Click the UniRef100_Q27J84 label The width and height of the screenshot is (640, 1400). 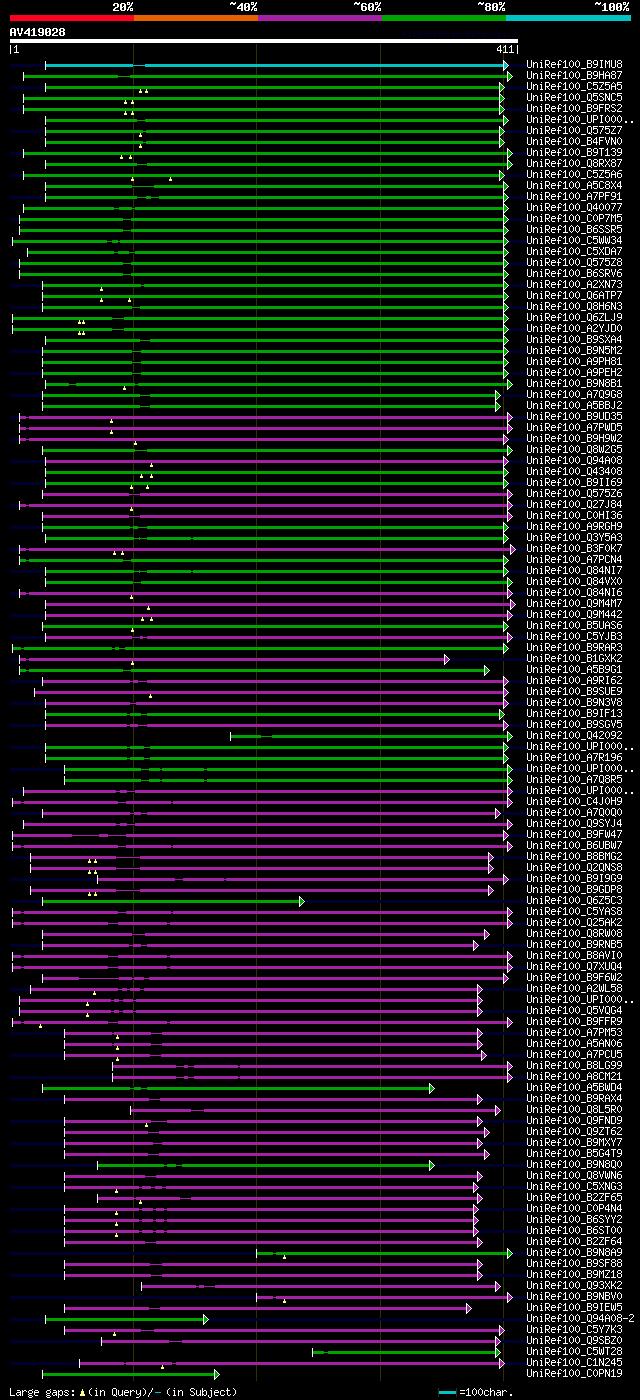[574, 504]
